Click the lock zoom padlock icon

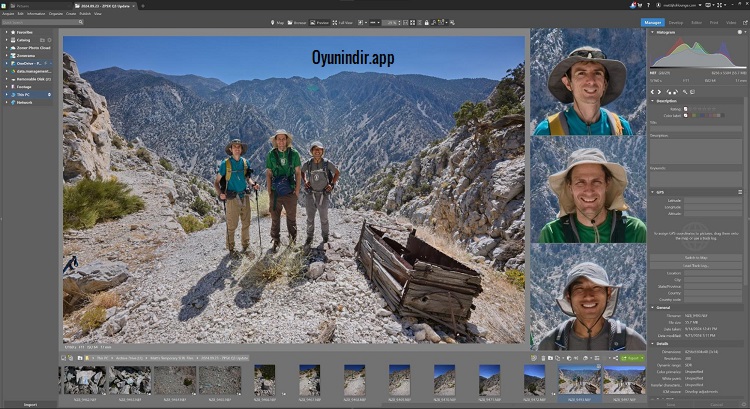coord(426,22)
